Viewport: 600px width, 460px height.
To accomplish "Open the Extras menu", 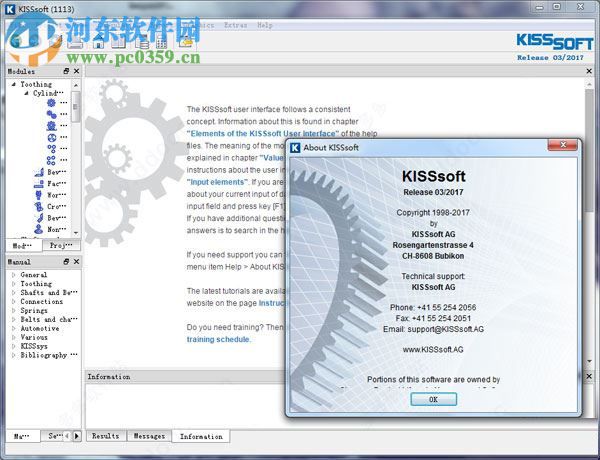I will 235,25.
